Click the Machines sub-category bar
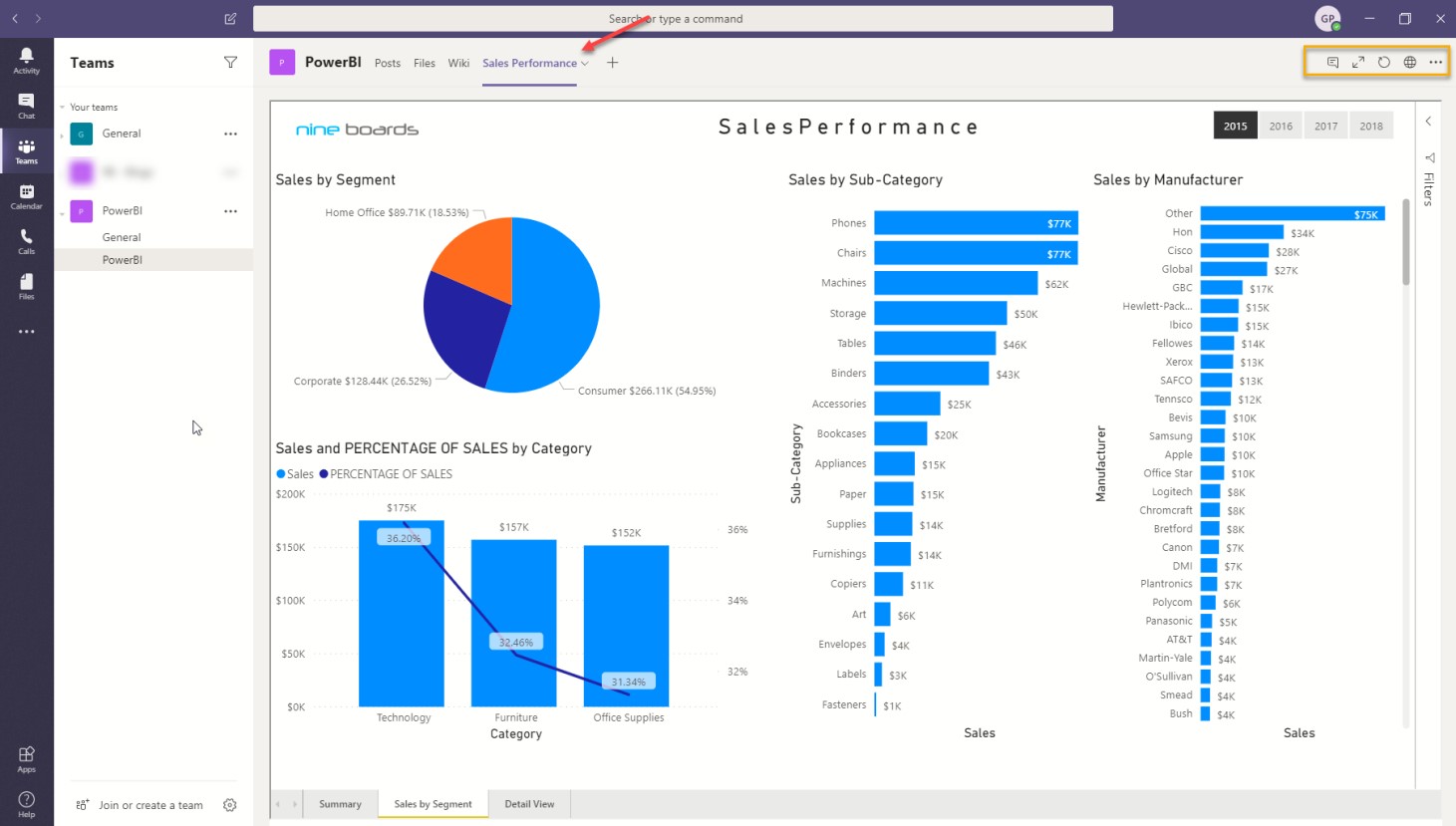This screenshot has width=1456, height=826. pos(956,283)
